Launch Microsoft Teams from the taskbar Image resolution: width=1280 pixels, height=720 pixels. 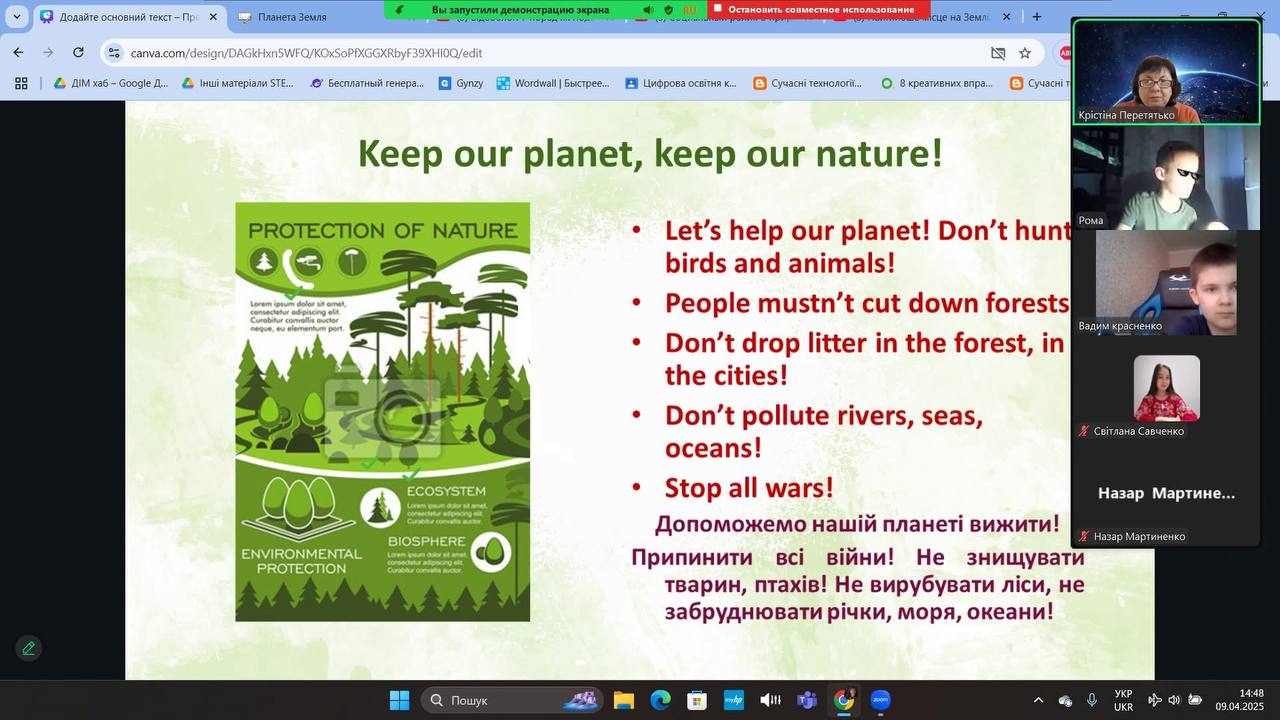coord(807,700)
